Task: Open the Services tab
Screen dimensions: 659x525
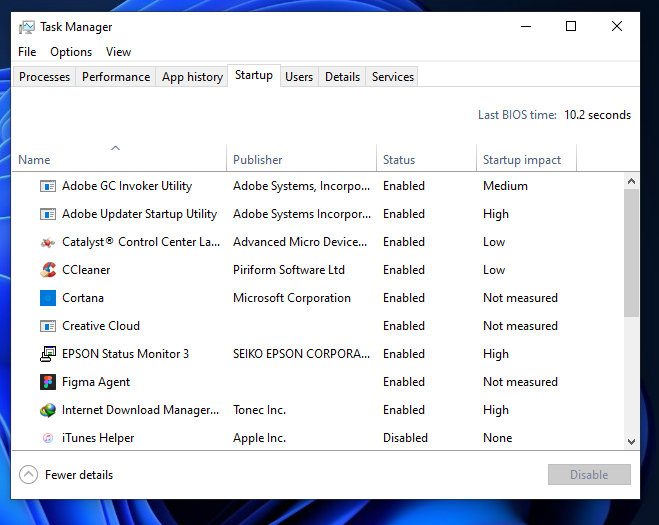Action: (x=393, y=77)
